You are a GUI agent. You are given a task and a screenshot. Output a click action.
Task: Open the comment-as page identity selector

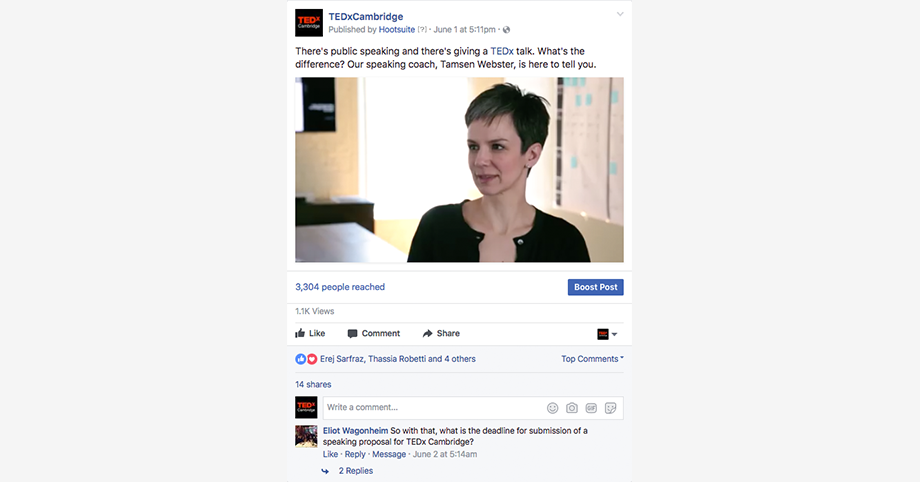(x=607, y=334)
